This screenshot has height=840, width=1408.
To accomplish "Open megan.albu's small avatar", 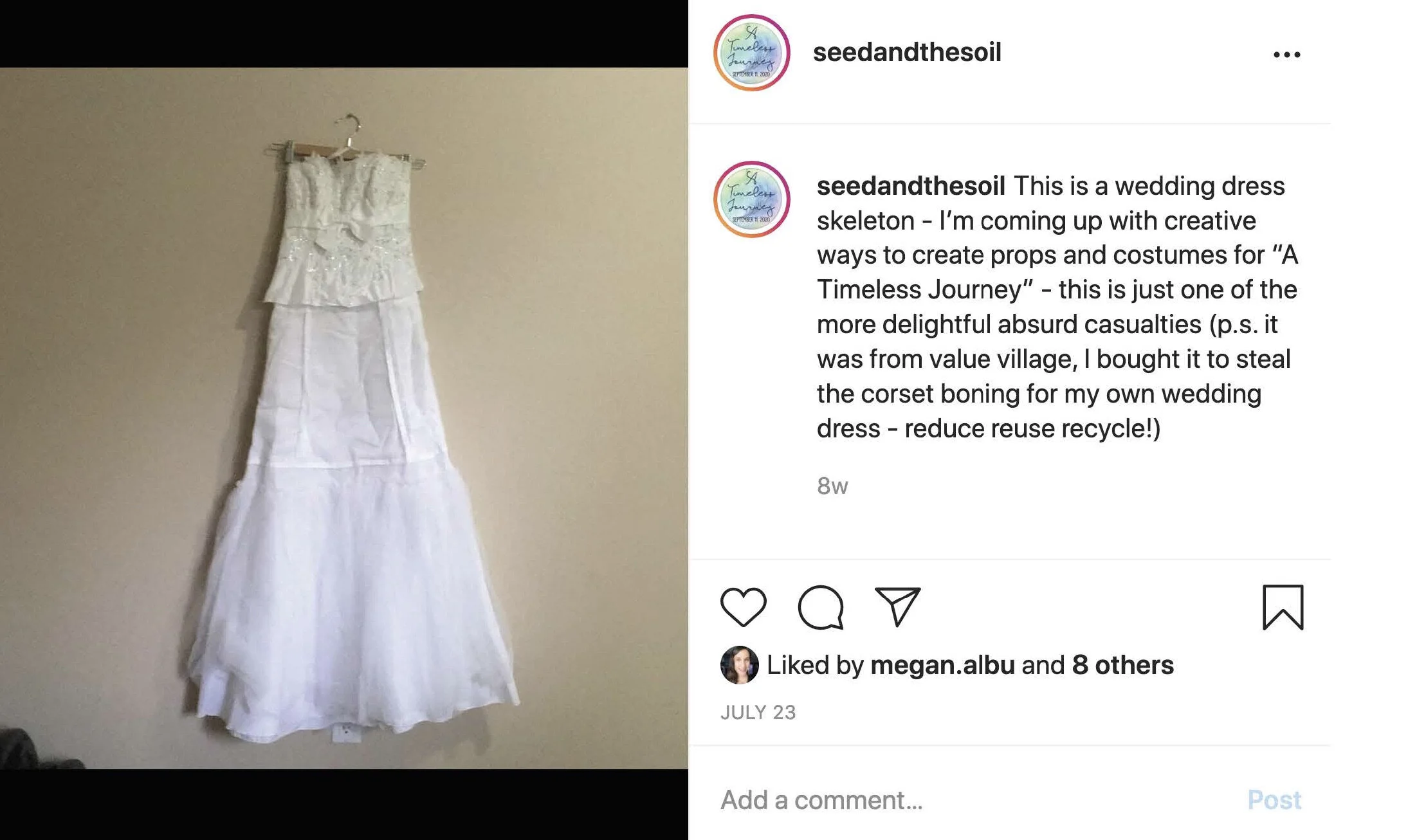I will click(739, 664).
